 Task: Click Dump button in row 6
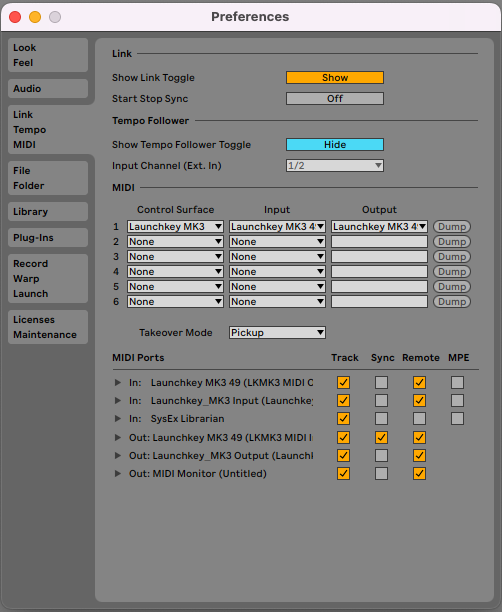click(452, 302)
